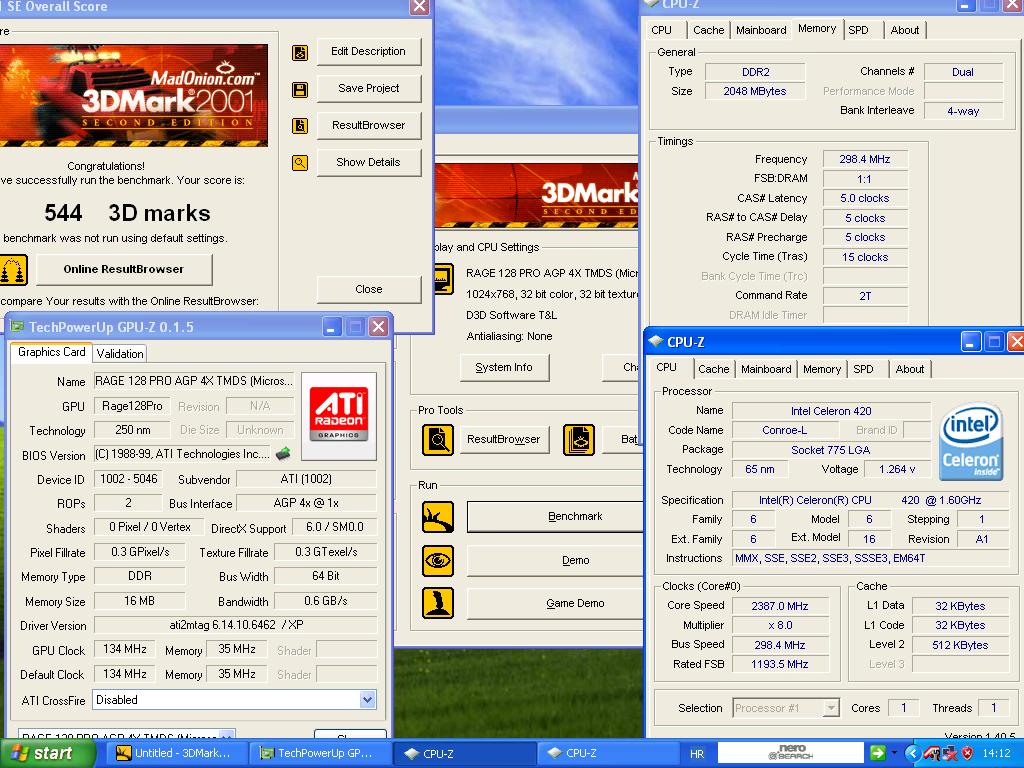Select the Graphics Card tab in GPU-Z
1024x768 pixels.
(52, 352)
